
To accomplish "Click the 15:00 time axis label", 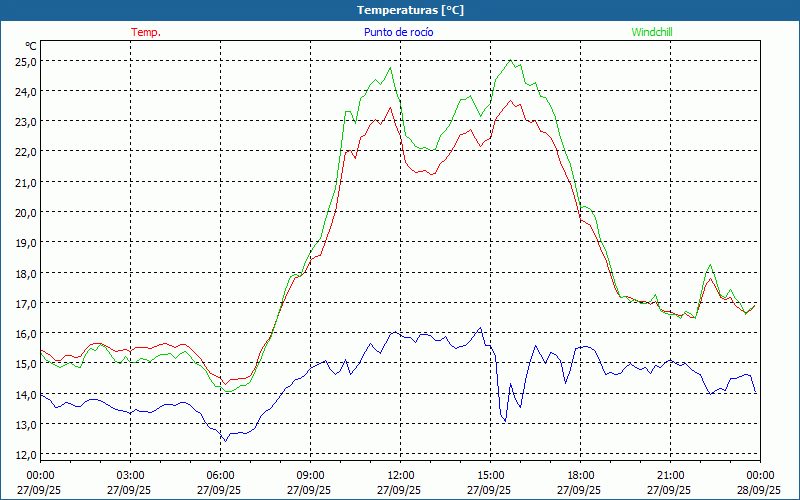I will tap(490, 475).
